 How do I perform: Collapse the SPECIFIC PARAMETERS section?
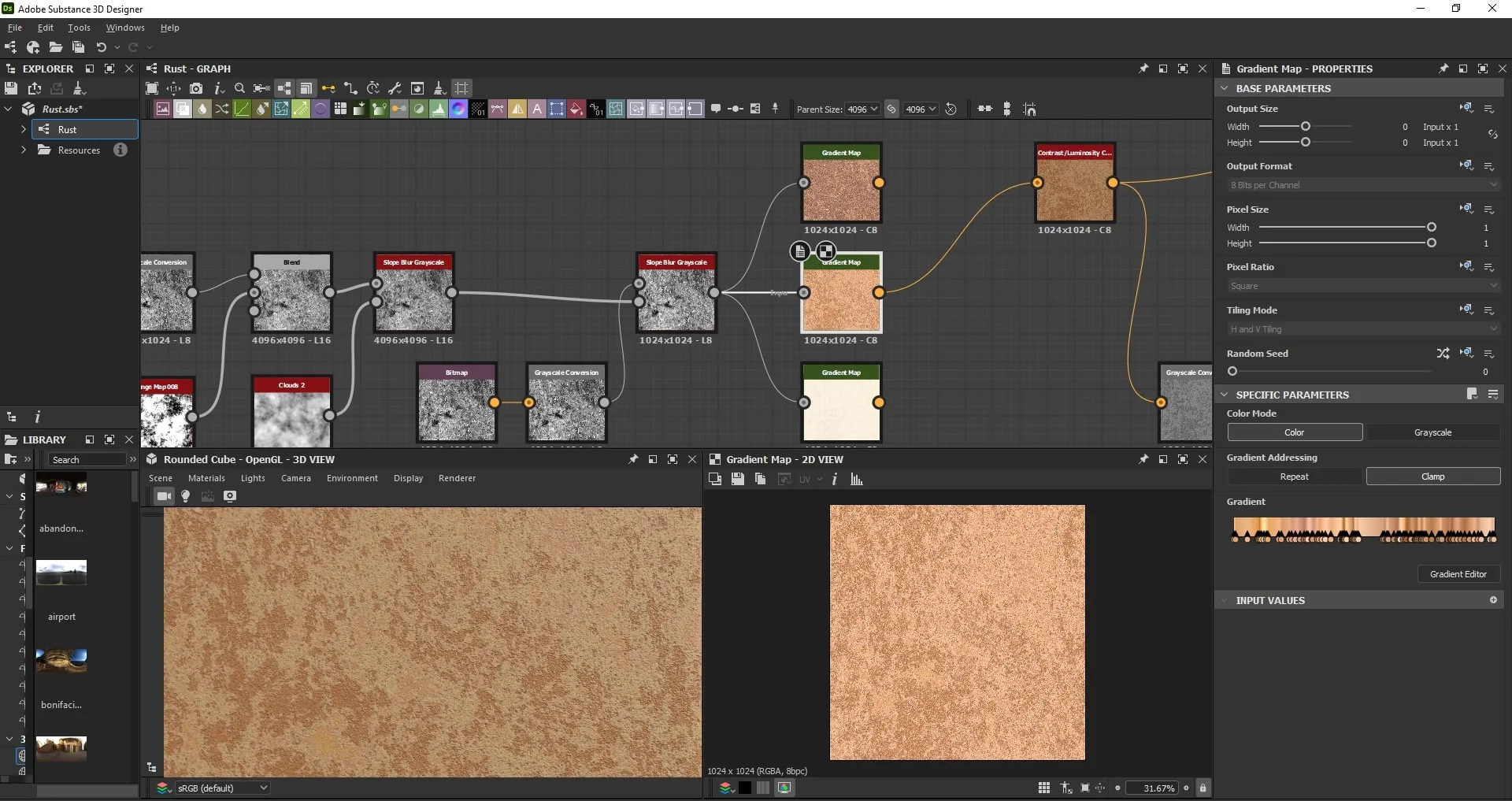[x=1224, y=395]
